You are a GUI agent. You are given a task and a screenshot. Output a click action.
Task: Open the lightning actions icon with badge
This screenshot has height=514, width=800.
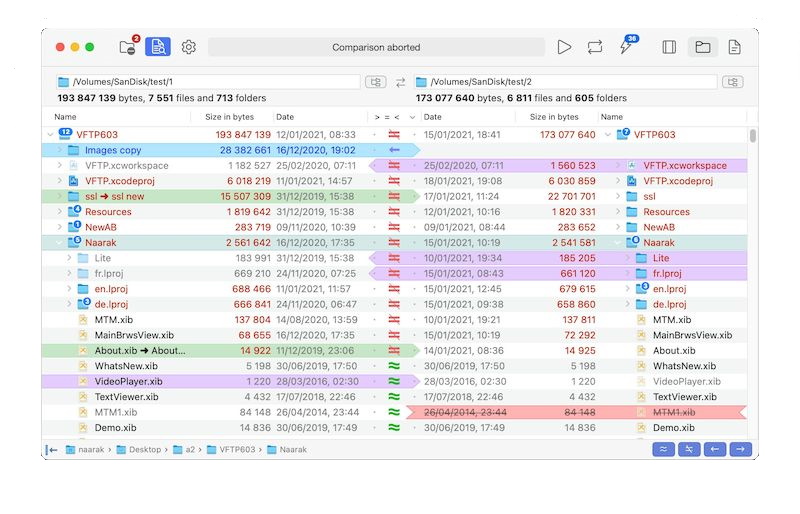point(627,47)
